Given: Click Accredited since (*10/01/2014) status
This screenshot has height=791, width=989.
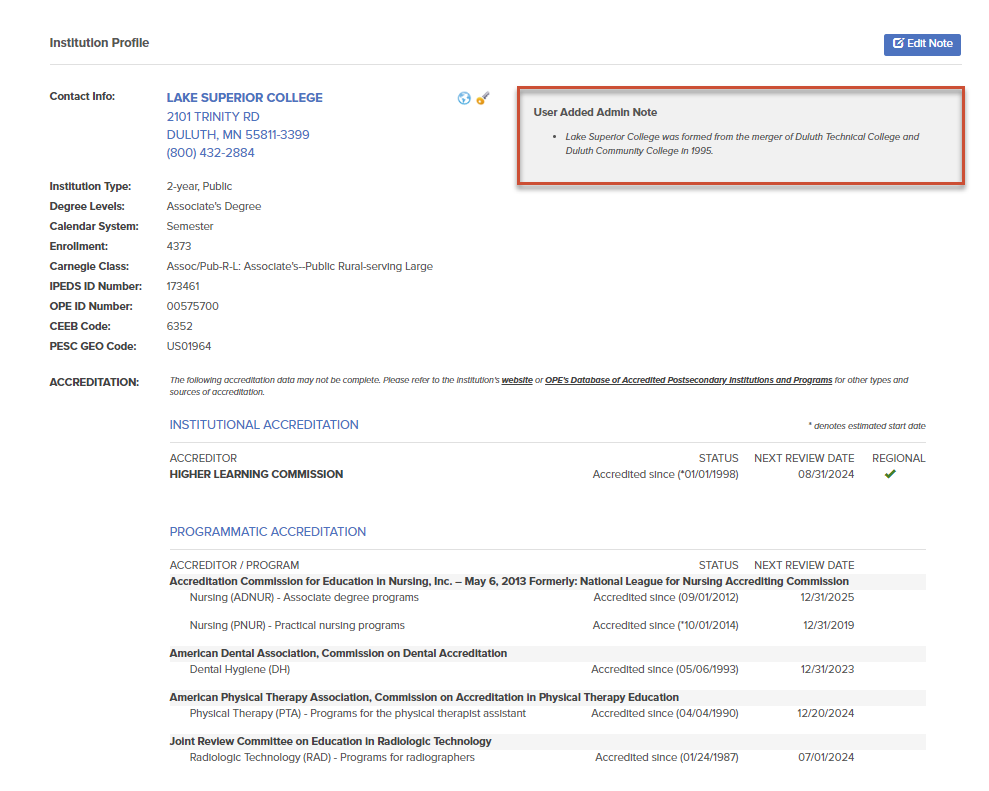Looking at the screenshot, I should [665, 626].
